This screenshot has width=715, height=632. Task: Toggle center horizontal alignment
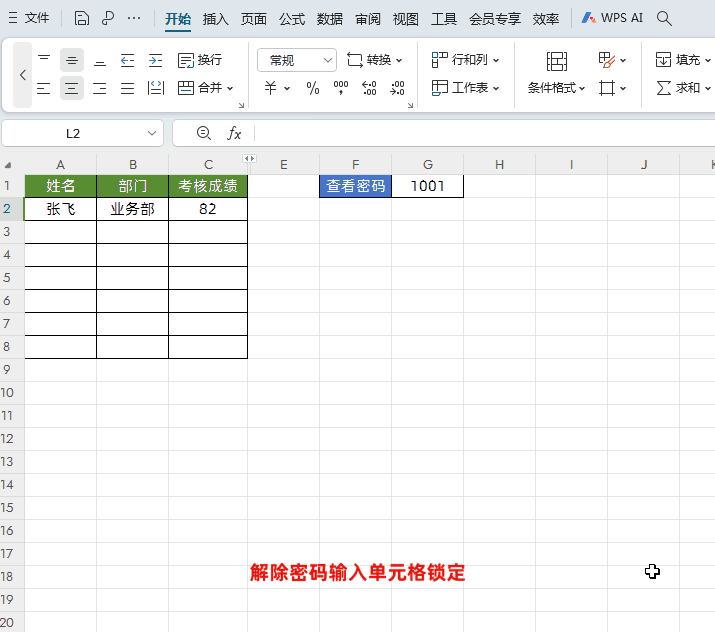coord(71,88)
